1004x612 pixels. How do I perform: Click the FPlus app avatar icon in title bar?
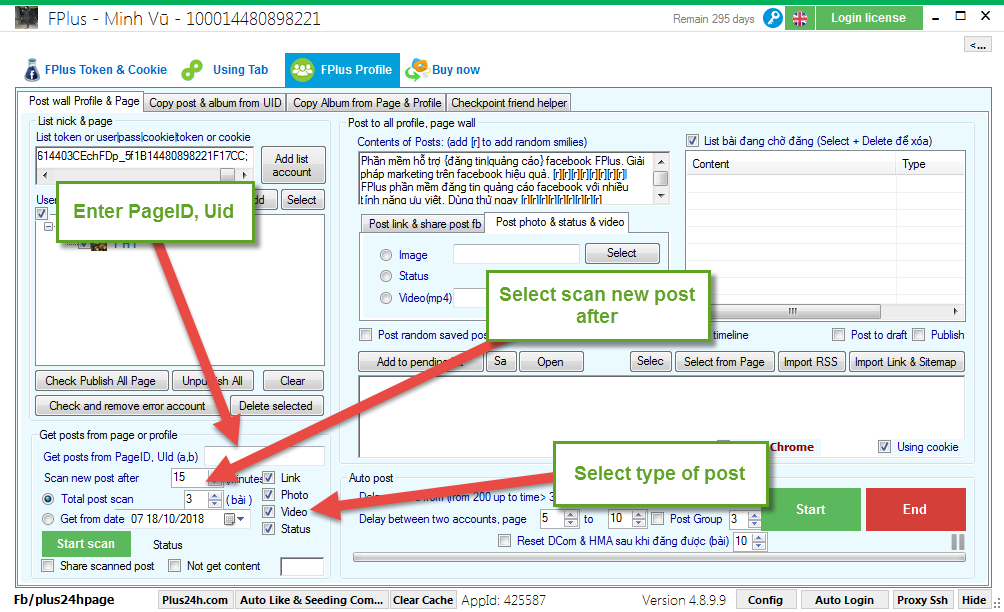pos(26,18)
